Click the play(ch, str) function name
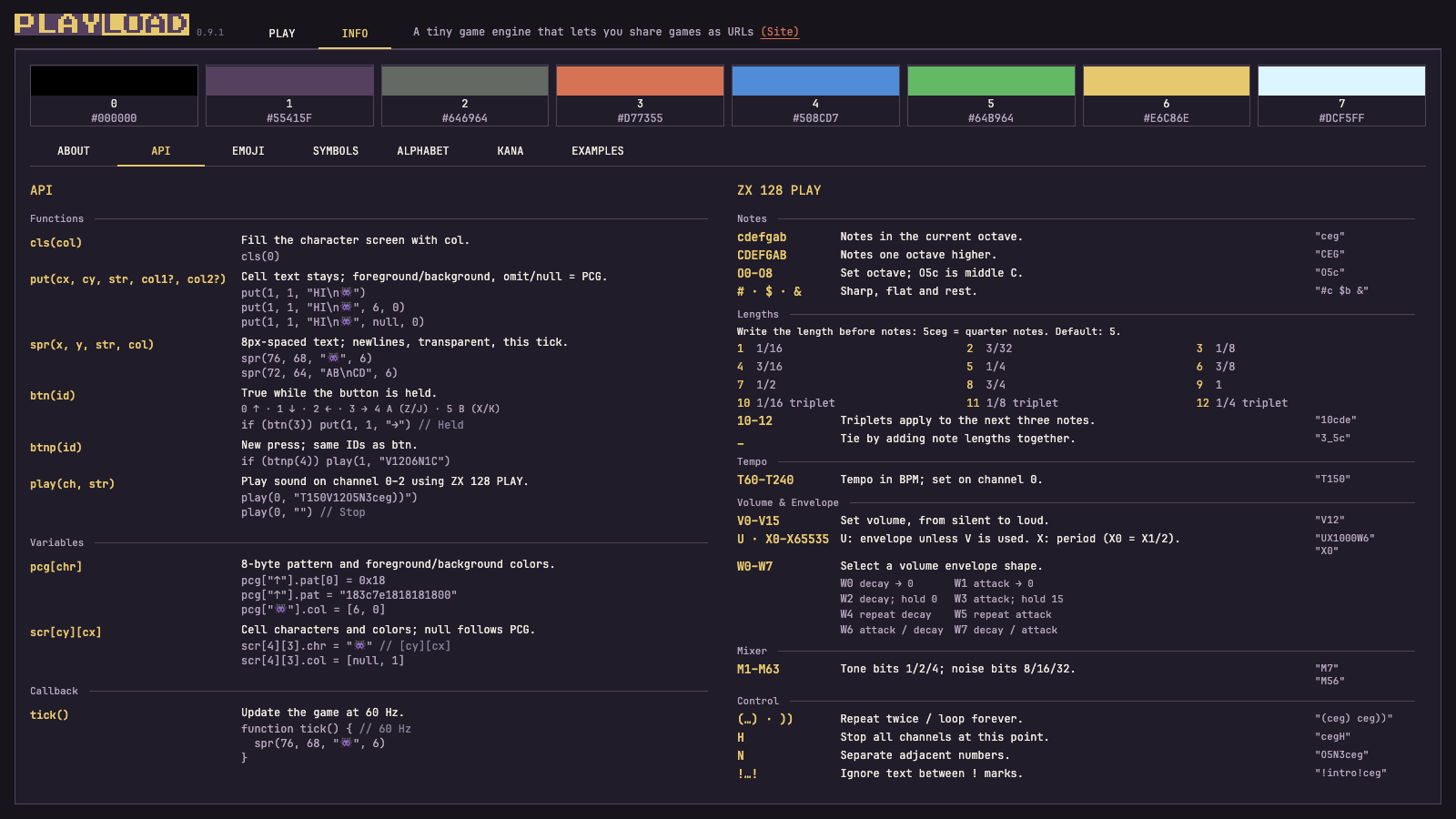 pos(72,484)
